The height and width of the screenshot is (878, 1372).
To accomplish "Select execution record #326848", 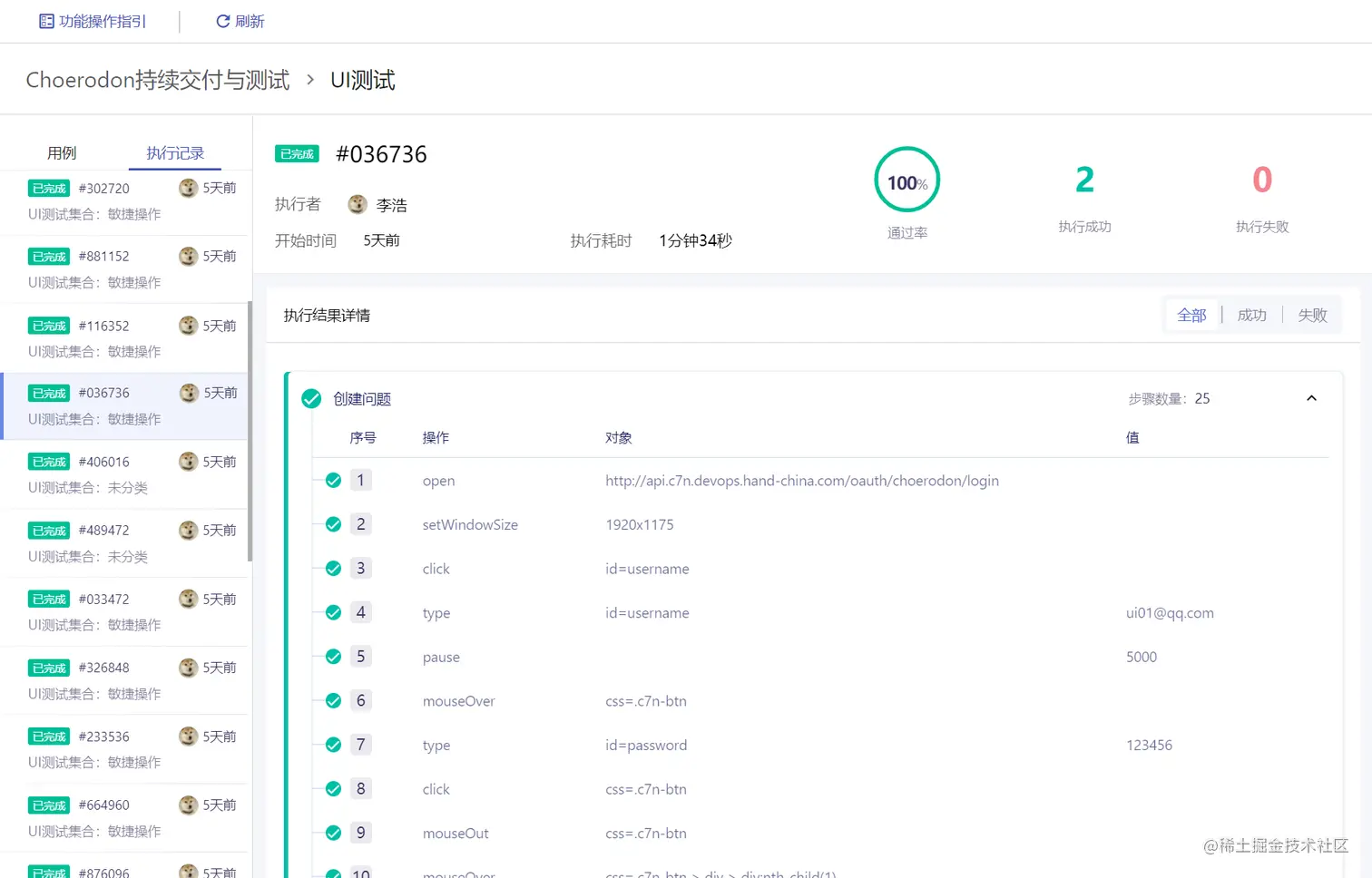I will tap(124, 680).
